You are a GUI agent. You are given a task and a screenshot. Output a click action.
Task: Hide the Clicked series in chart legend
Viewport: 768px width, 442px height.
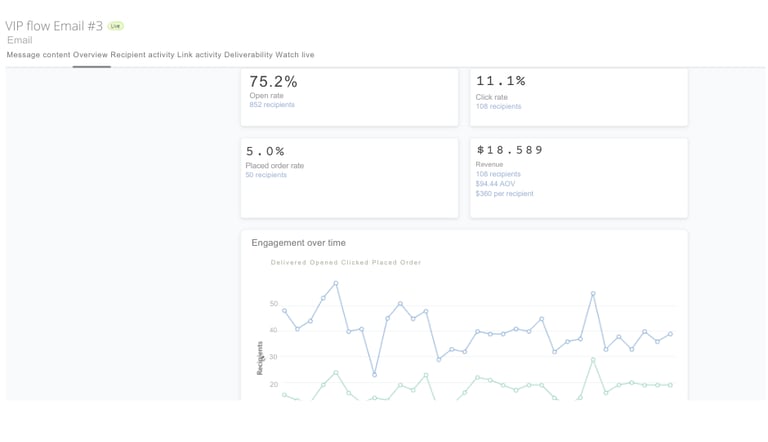pos(357,263)
